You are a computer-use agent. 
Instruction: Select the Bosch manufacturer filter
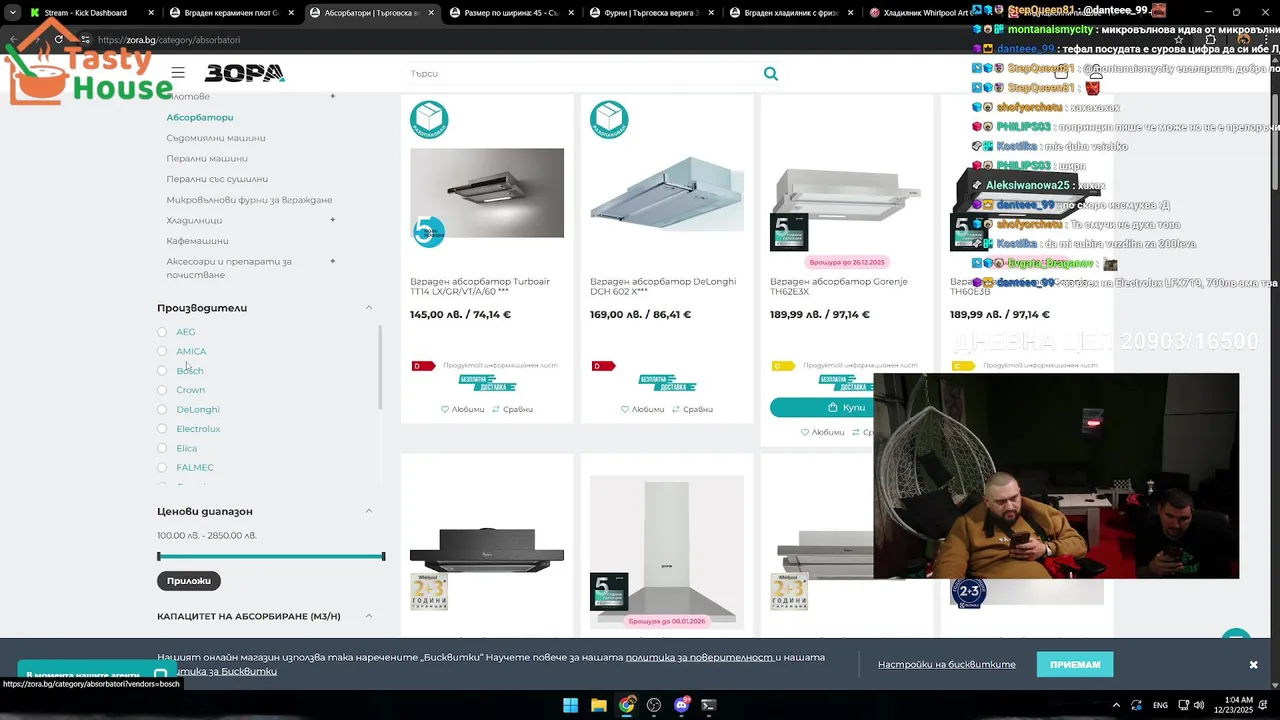(x=162, y=371)
